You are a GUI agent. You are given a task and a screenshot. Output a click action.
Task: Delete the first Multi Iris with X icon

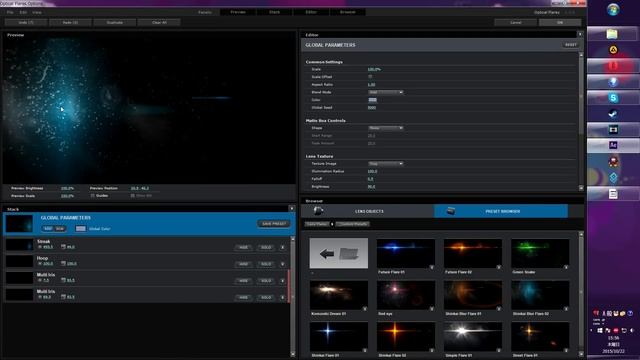coord(282,281)
